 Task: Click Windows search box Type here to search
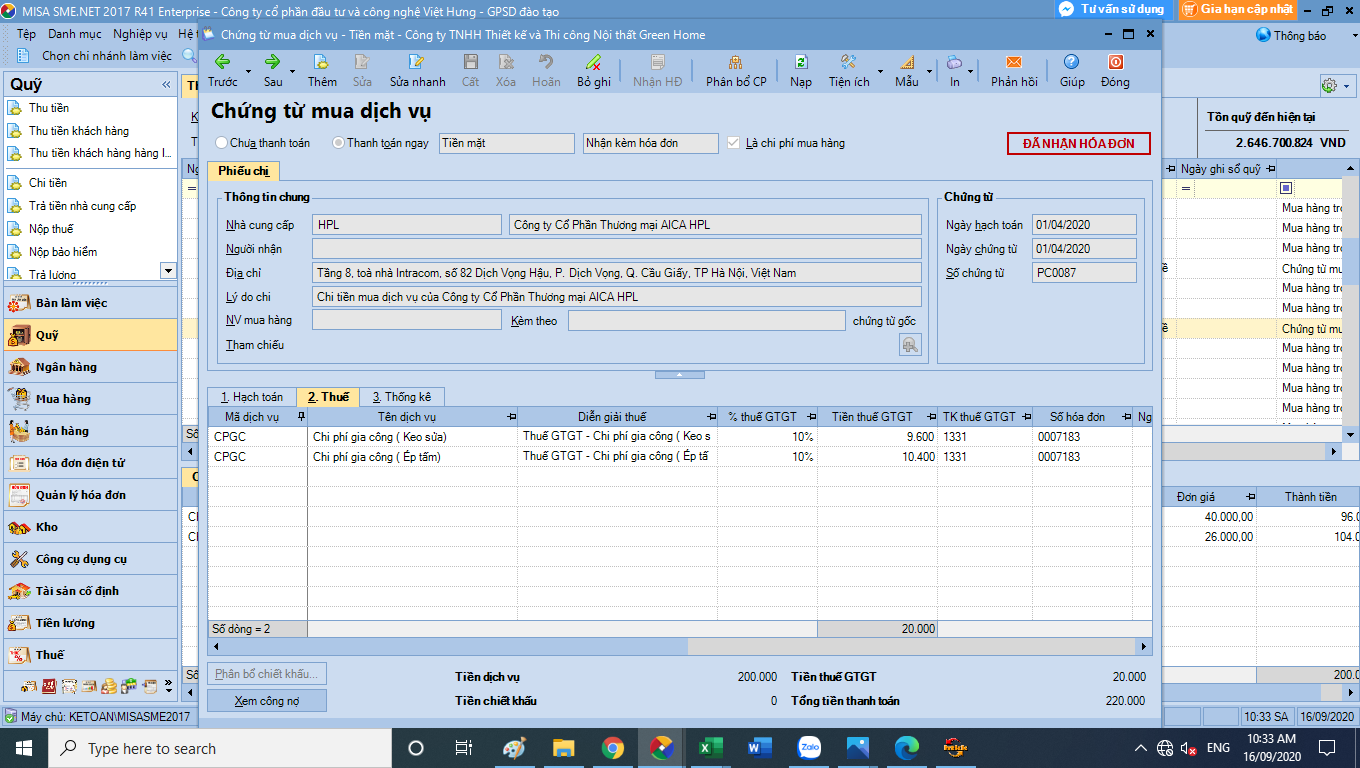pos(220,748)
